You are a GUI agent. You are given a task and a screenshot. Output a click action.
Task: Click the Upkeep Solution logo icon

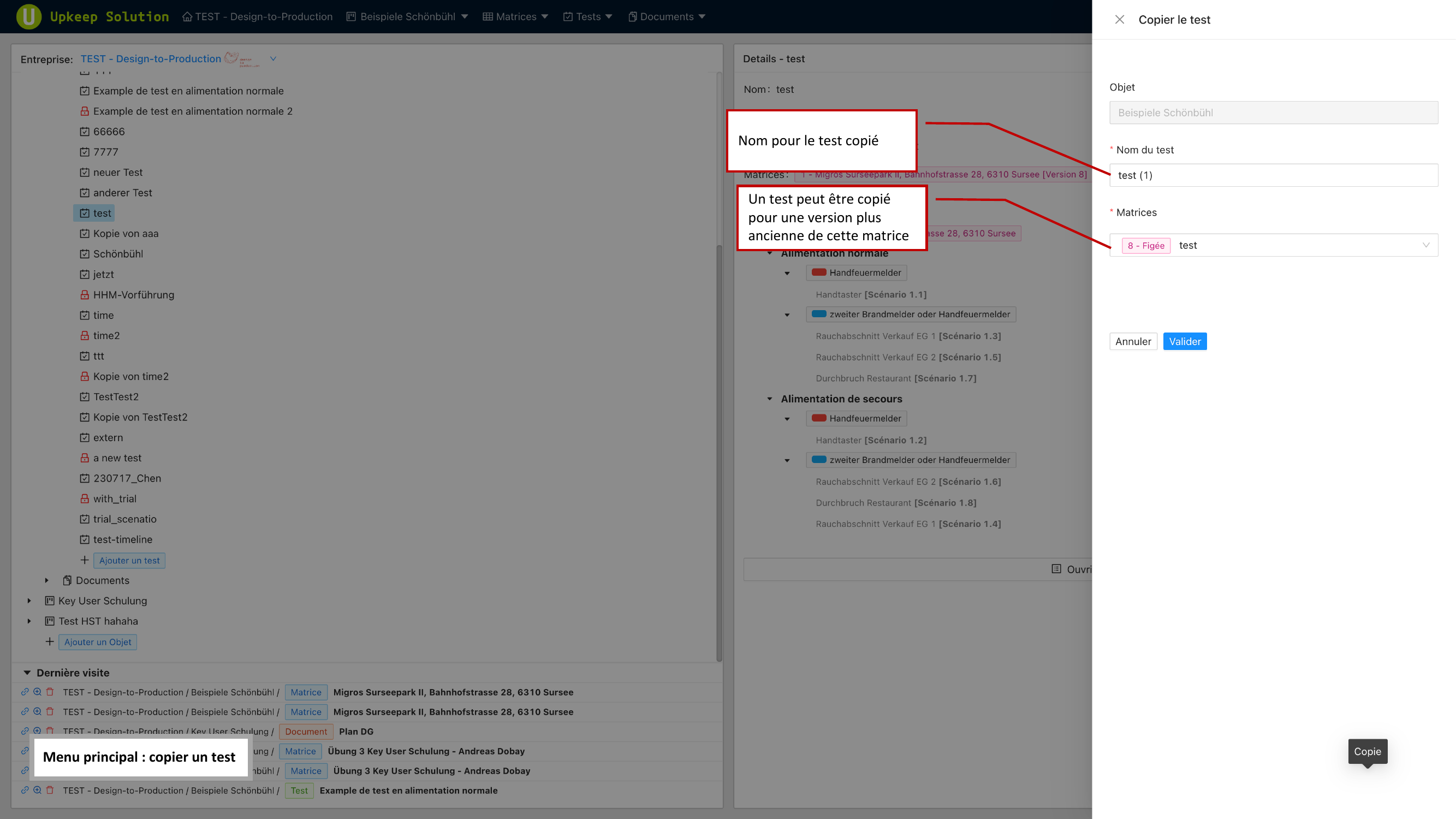click(28, 16)
